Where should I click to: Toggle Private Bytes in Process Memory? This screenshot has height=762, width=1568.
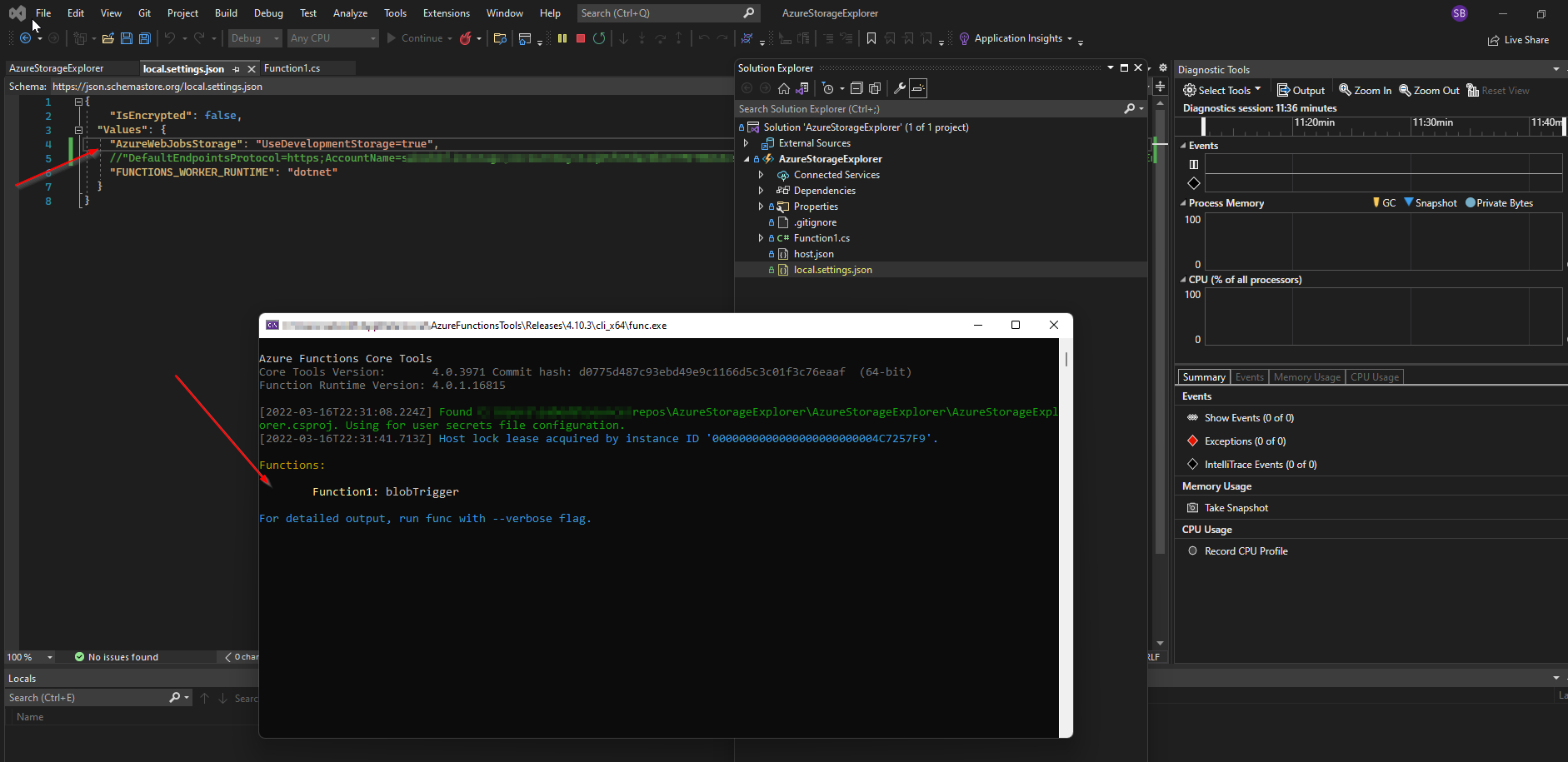tap(1501, 202)
